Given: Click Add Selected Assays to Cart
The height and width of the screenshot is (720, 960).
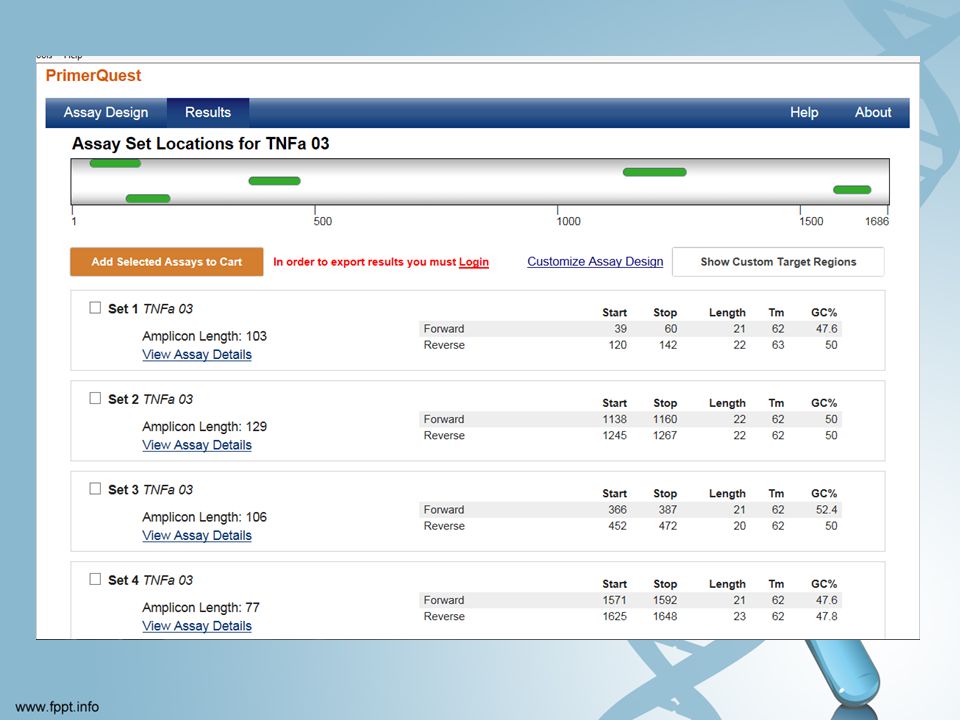Looking at the screenshot, I should (x=167, y=261).
